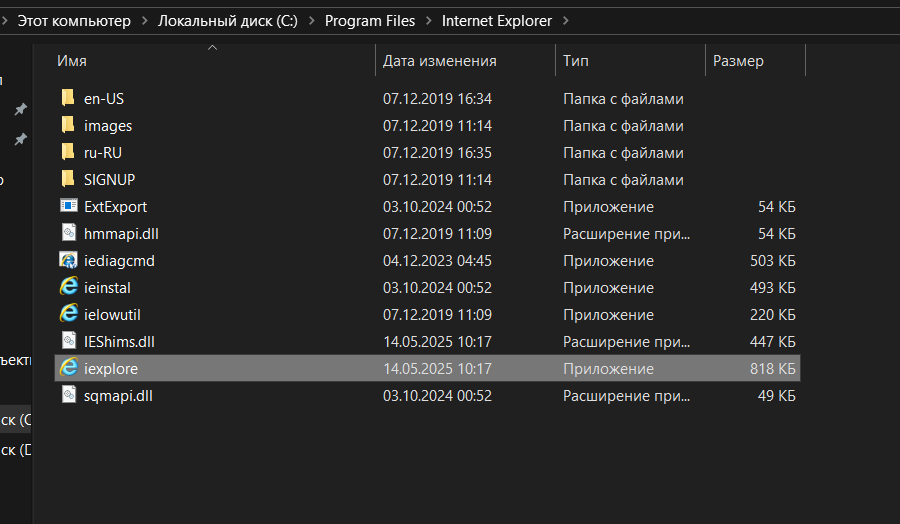Click the 818 КБ size value
Screen dimensions: 900x524
pos(773,368)
